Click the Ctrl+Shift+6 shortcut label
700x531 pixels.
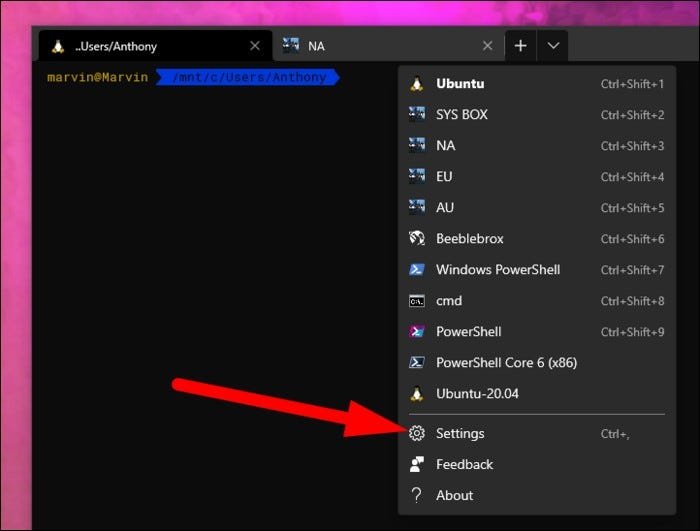tap(632, 239)
